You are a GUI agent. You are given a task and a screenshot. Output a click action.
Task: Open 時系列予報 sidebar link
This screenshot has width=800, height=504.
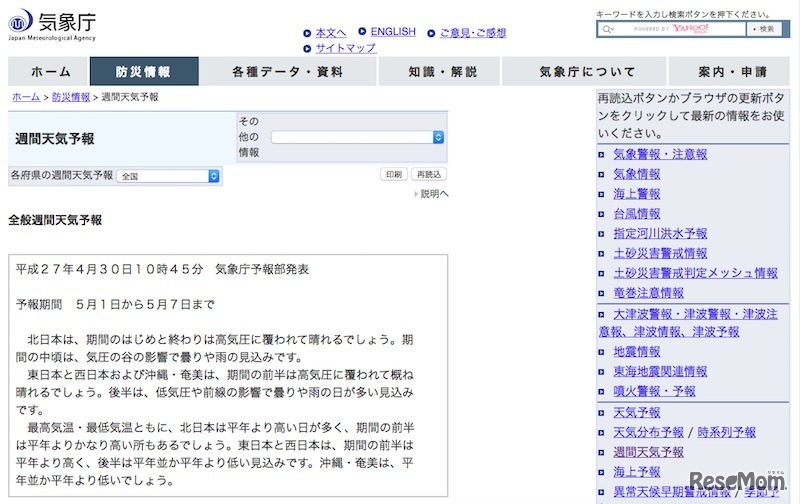coord(727,433)
